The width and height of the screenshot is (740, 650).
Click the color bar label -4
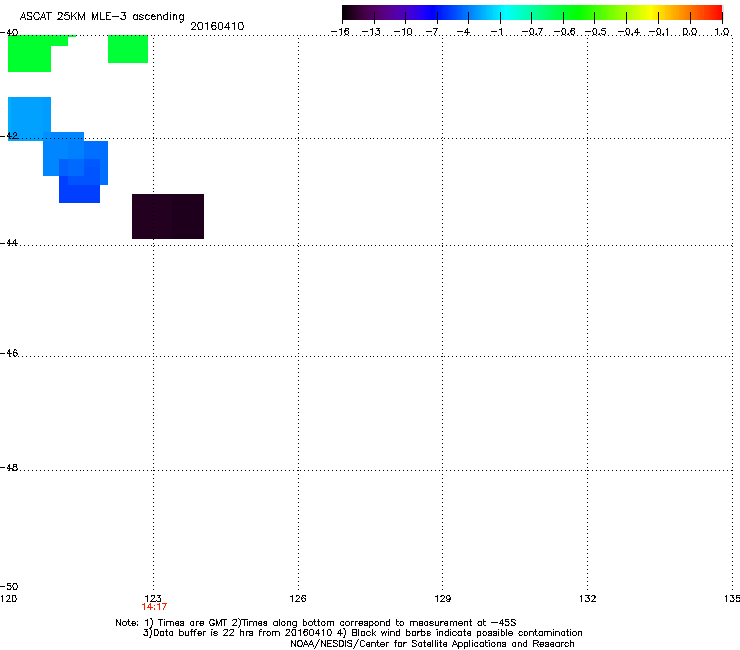click(463, 32)
